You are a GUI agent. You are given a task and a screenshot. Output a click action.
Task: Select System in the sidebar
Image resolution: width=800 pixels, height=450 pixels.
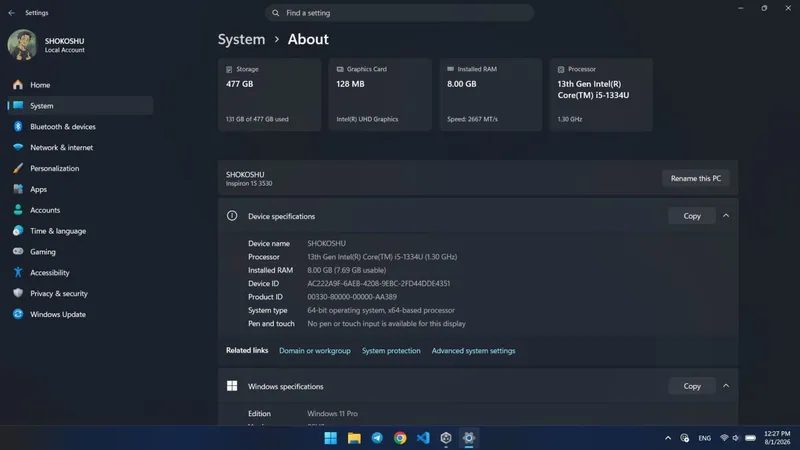(x=80, y=106)
